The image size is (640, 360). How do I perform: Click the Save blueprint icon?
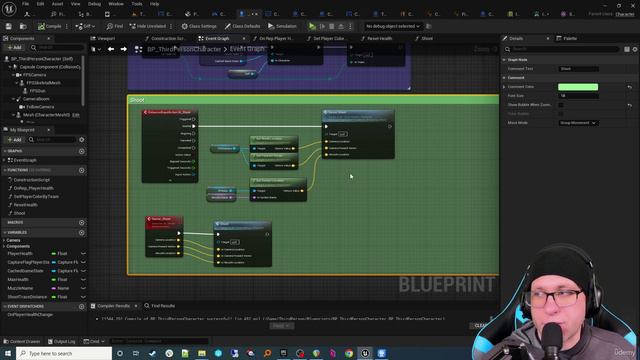point(9,26)
